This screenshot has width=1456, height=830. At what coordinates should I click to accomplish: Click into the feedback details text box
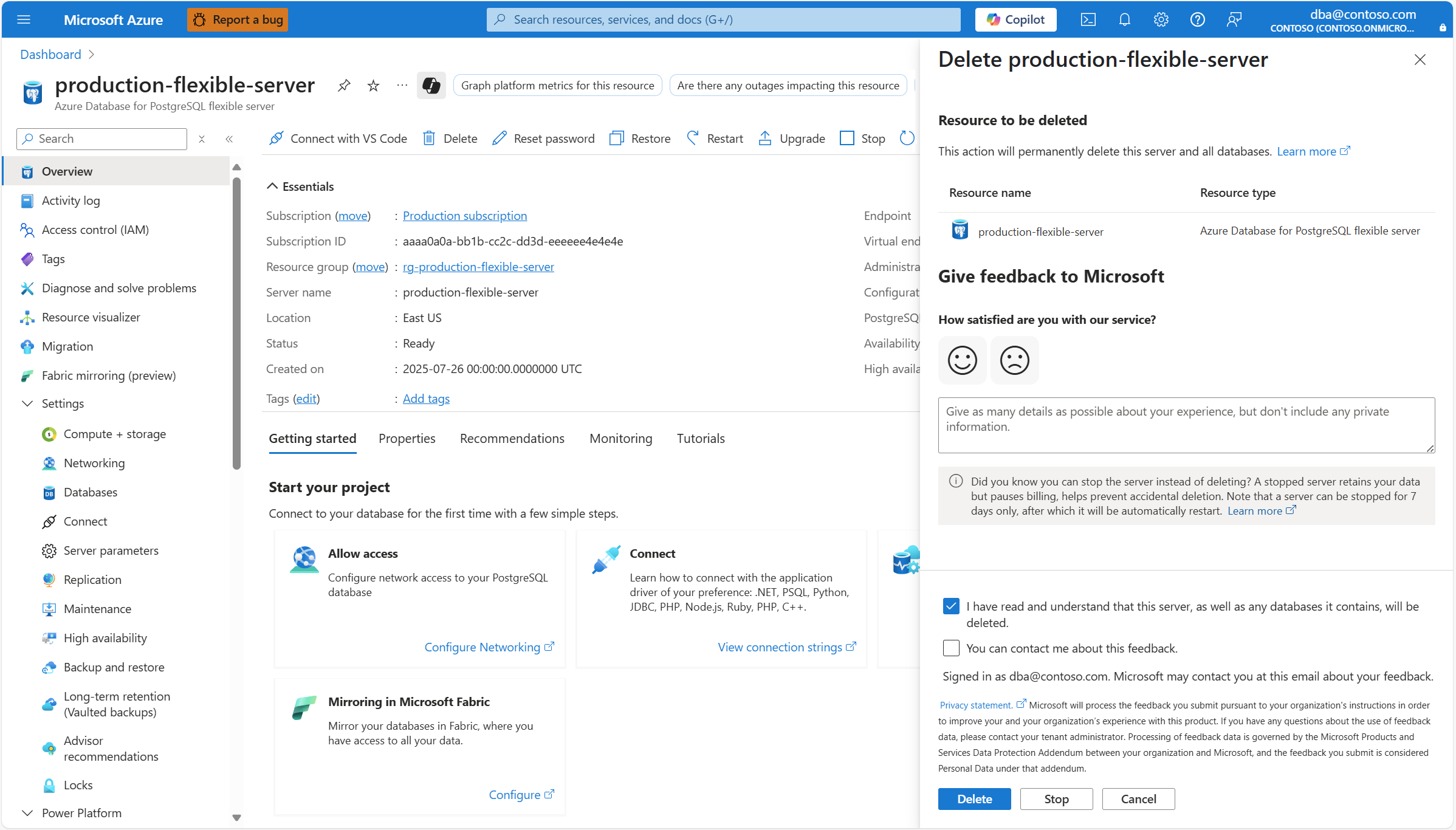pyautogui.click(x=1186, y=425)
